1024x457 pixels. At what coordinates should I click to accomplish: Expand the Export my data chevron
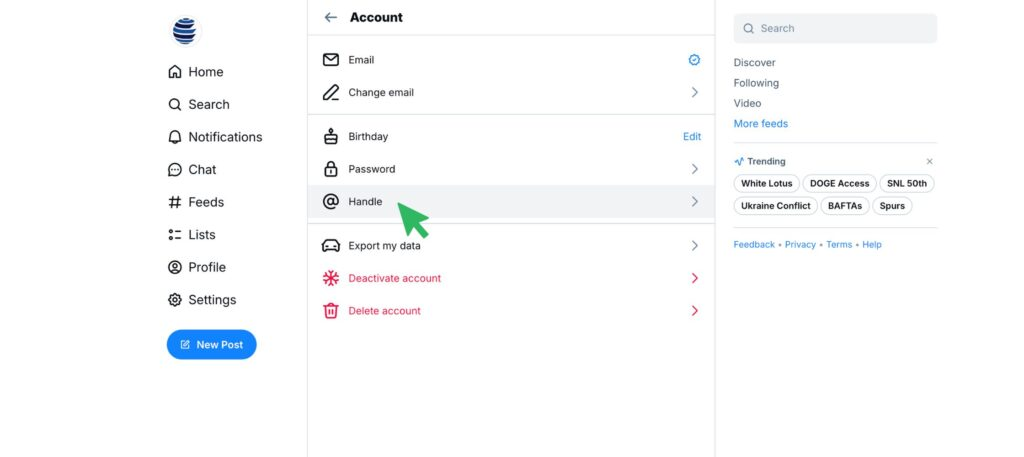694,246
